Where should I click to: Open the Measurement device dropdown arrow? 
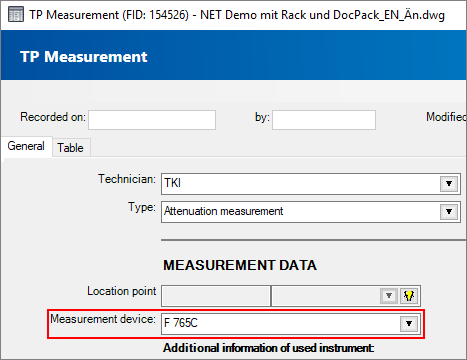409,323
